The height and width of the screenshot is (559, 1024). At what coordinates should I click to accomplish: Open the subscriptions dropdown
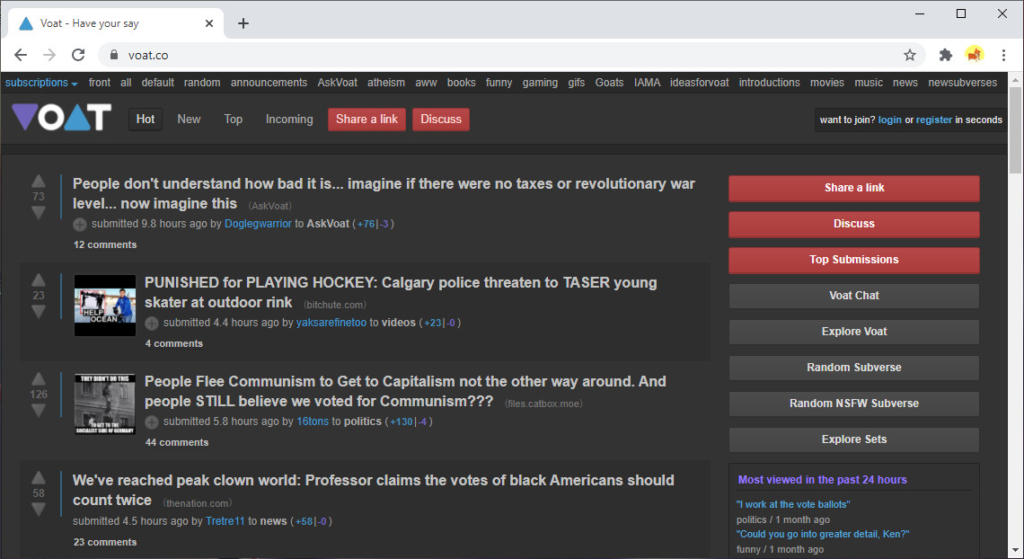pyautogui.click(x=41, y=82)
